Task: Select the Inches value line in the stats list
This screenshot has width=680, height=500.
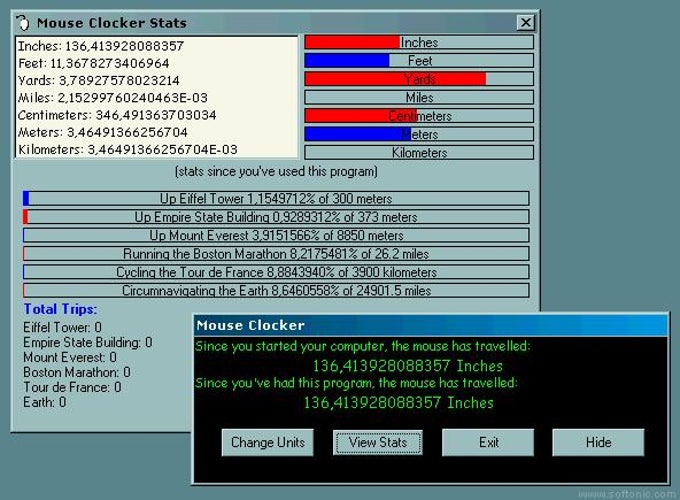Action: [x=101, y=46]
